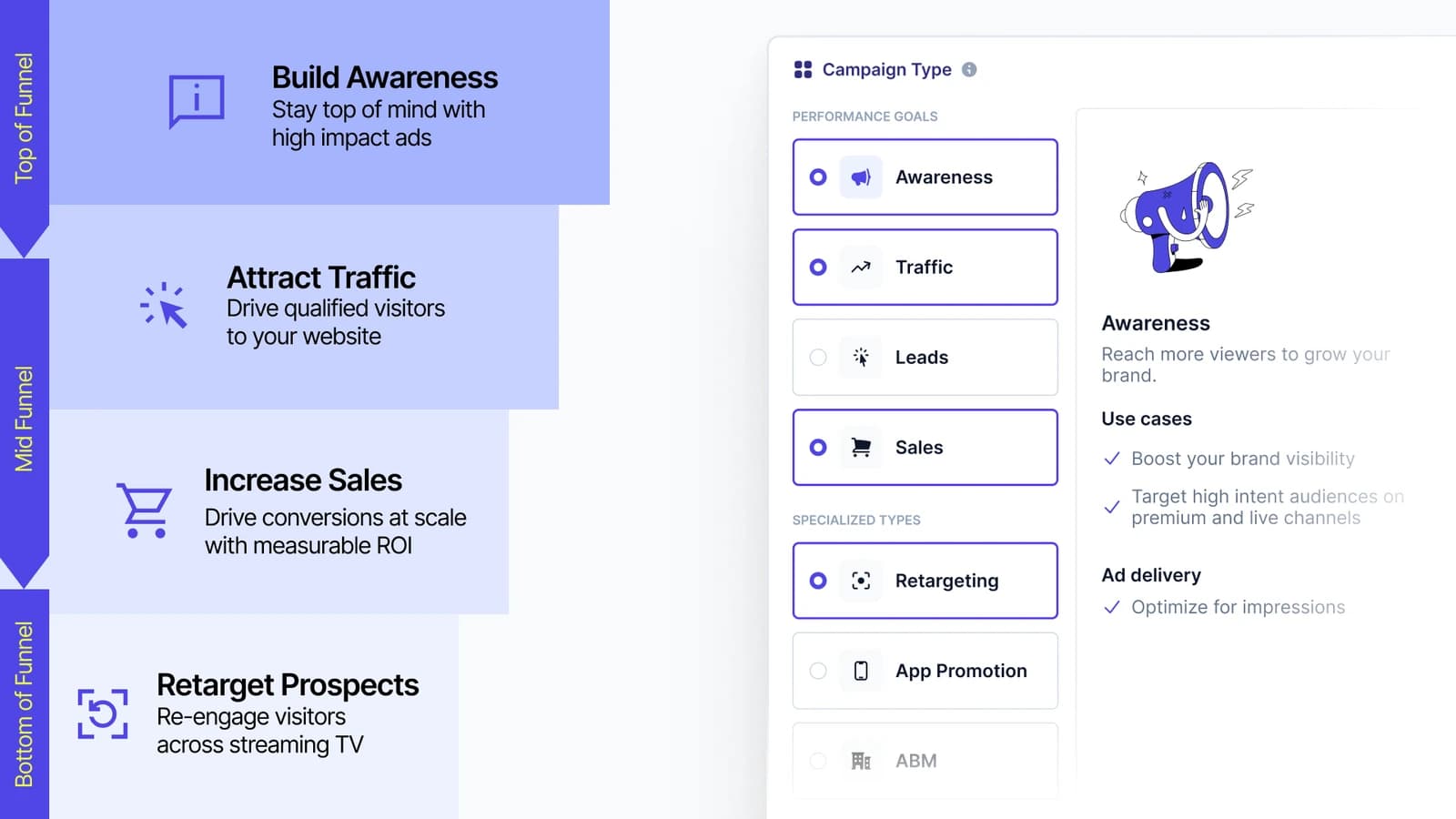The height and width of the screenshot is (819, 1456).
Task: Select the Awareness radio button
Action: 818,177
